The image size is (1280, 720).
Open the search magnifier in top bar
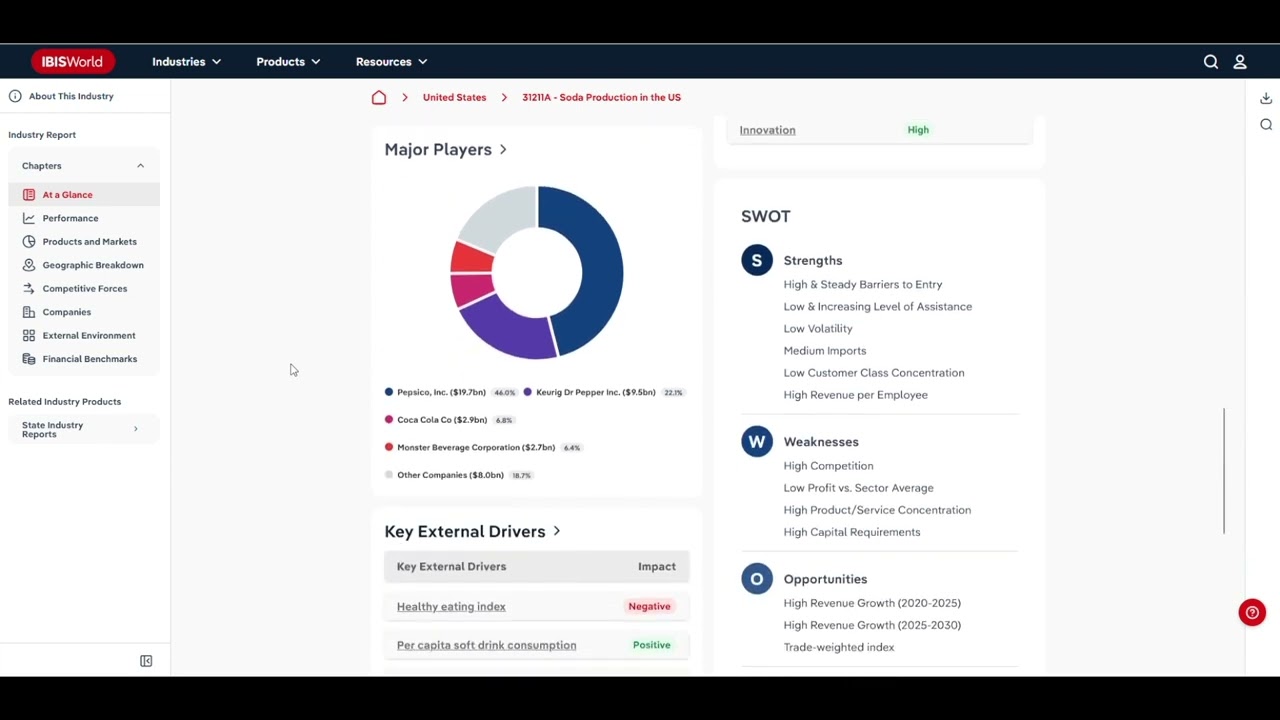(x=1211, y=62)
